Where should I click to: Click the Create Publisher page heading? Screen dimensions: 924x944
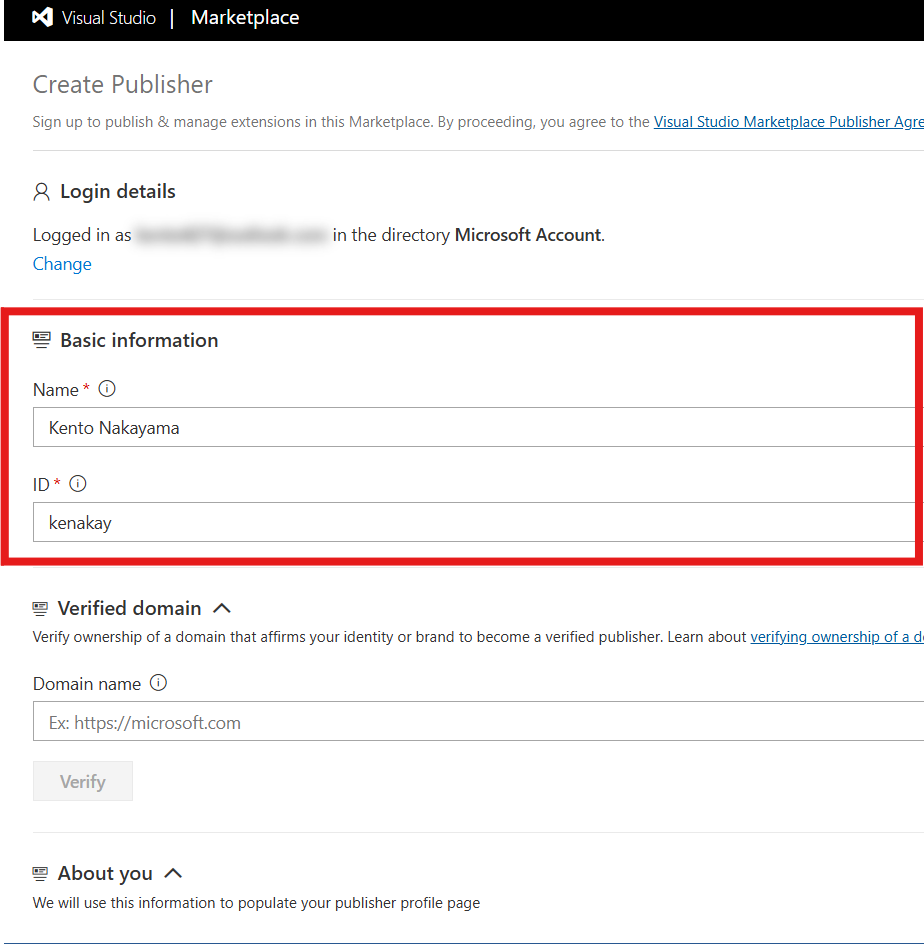[x=123, y=85]
